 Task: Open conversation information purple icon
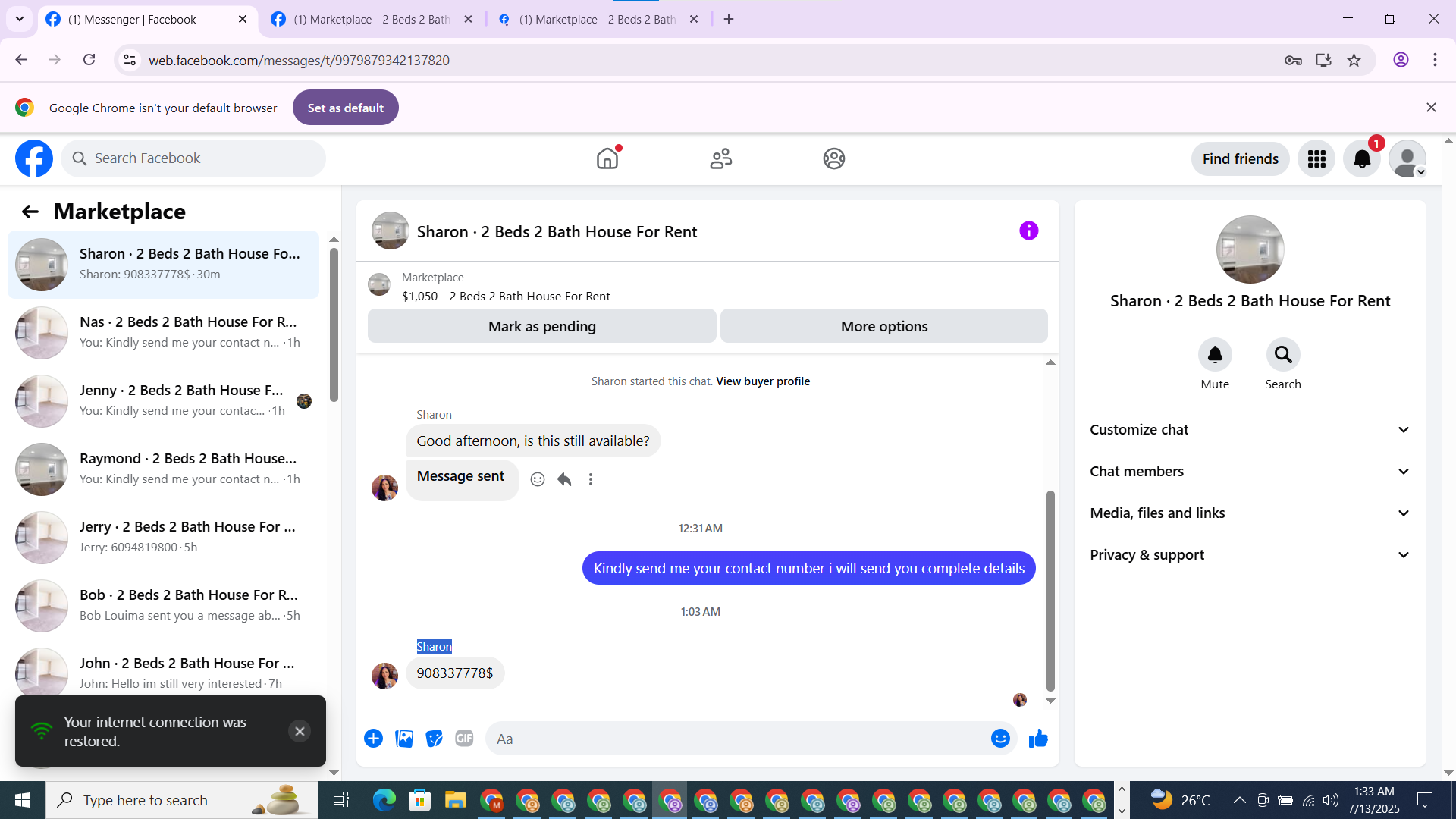[1028, 231]
